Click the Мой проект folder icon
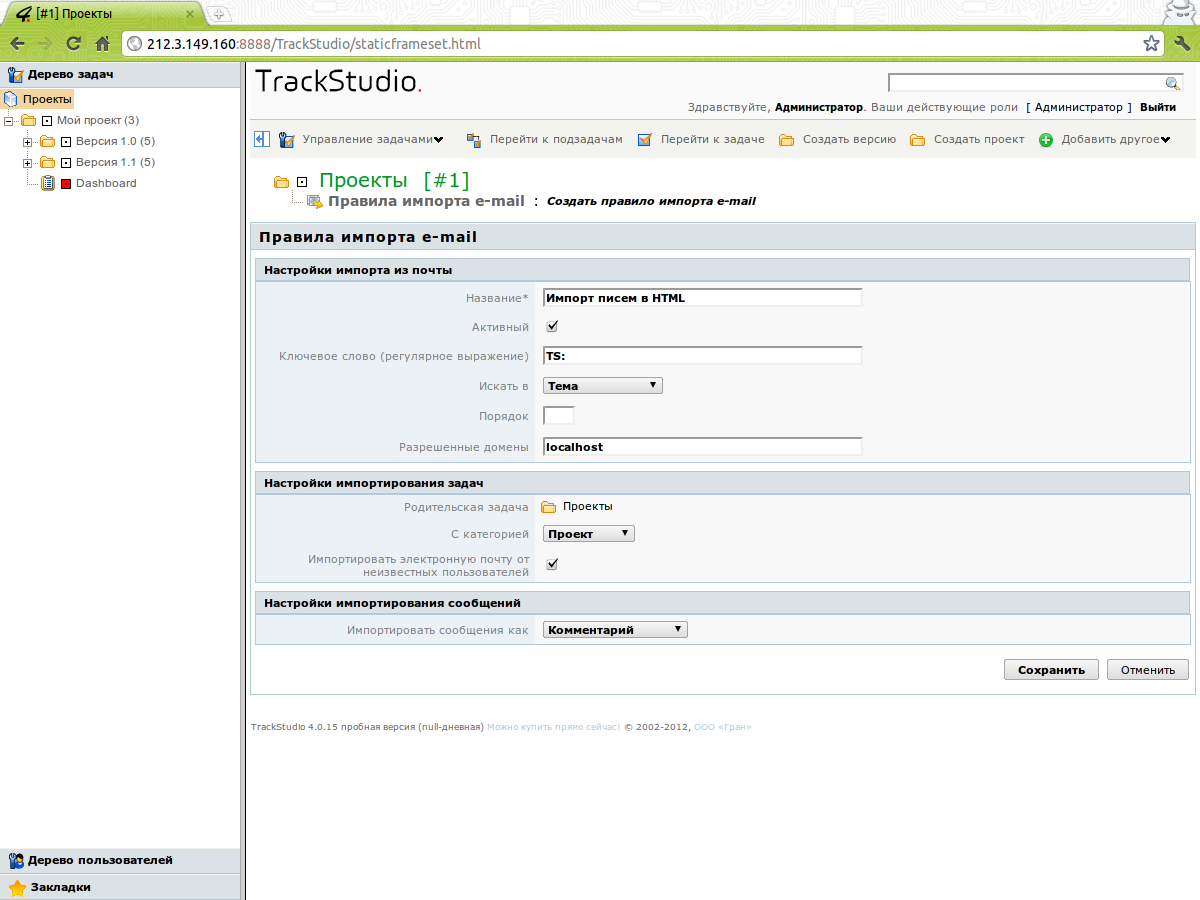 point(29,120)
